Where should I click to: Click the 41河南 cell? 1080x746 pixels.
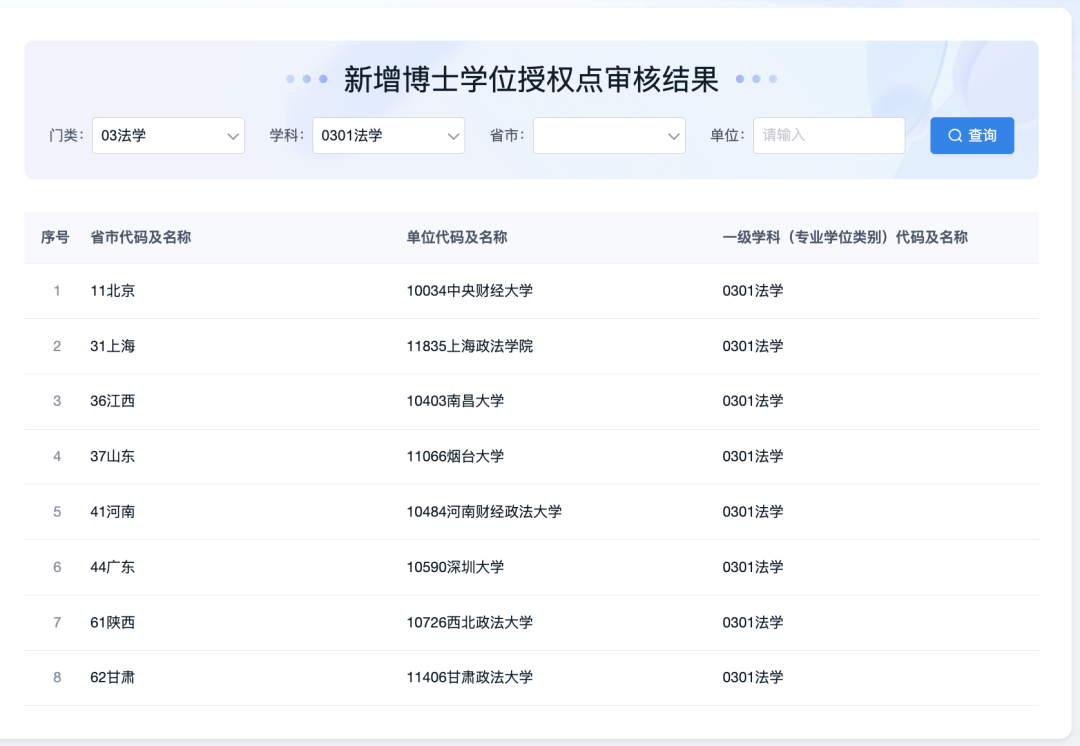tap(112, 512)
